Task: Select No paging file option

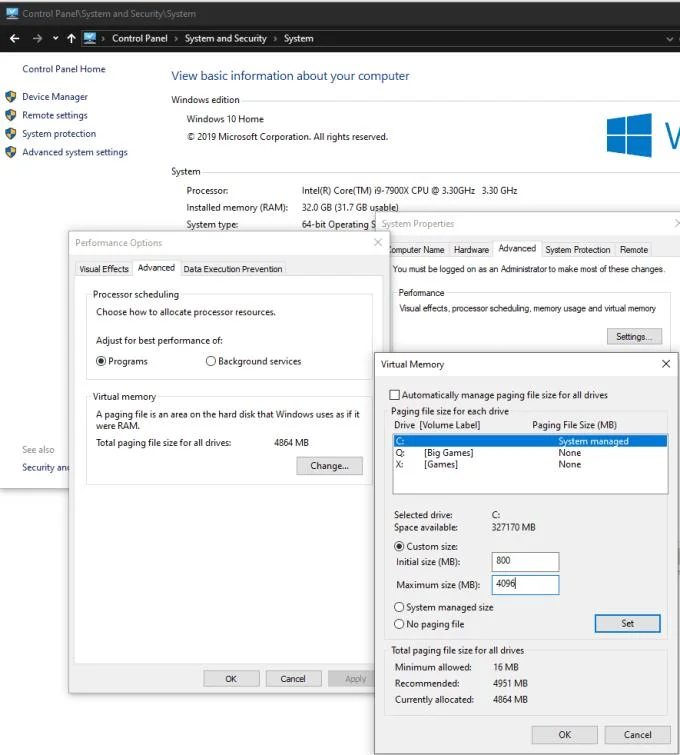Action: (x=399, y=624)
